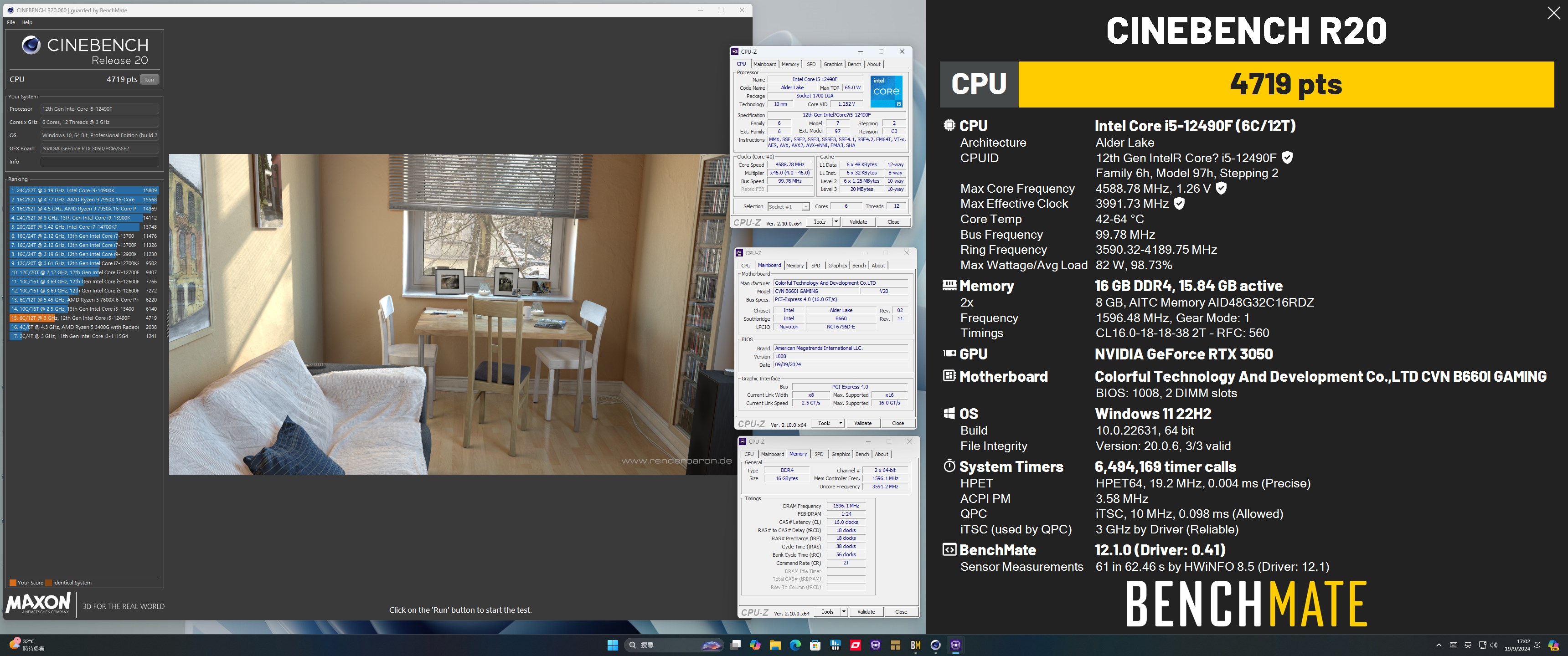Image resolution: width=1568 pixels, height=656 pixels.
Task: Open Tools dropdown arrow in top CPU-Z window
Action: click(x=836, y=221)
